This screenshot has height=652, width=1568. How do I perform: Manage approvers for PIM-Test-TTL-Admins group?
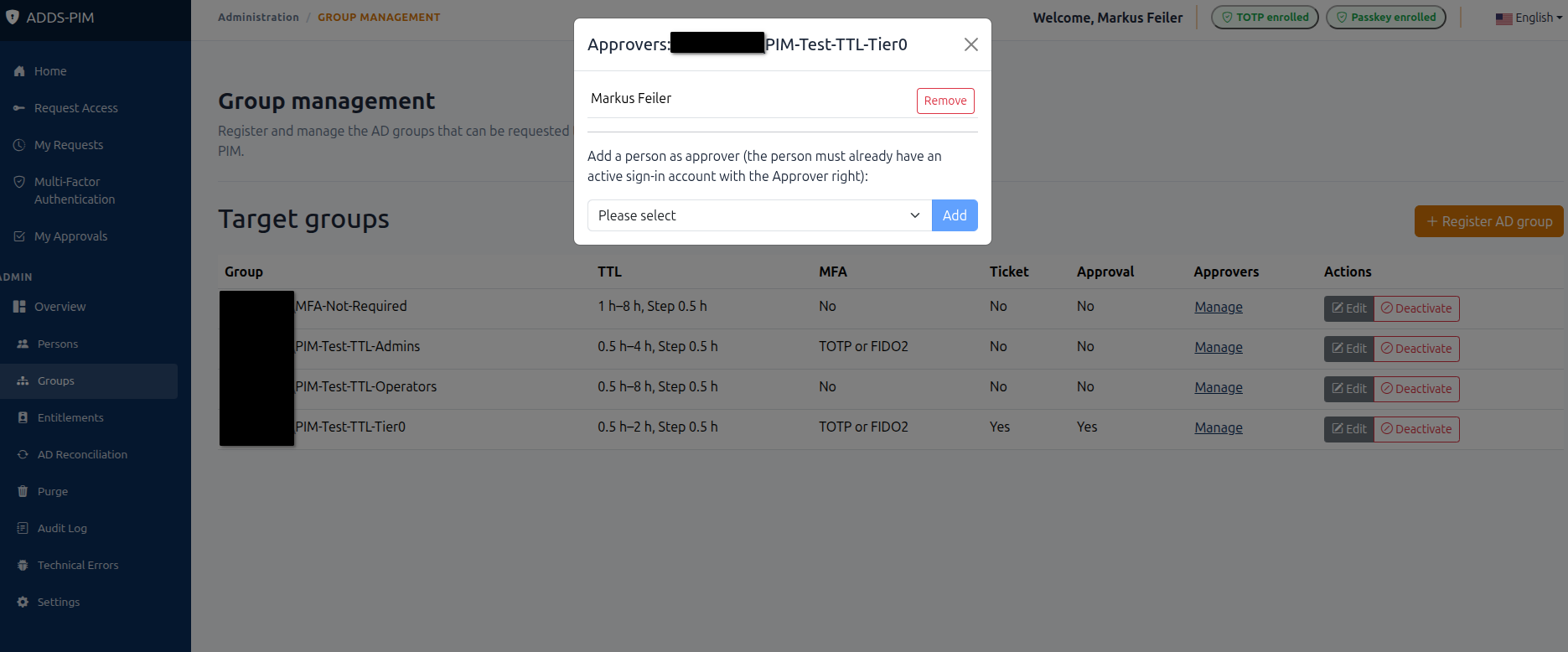[1219, 347]
